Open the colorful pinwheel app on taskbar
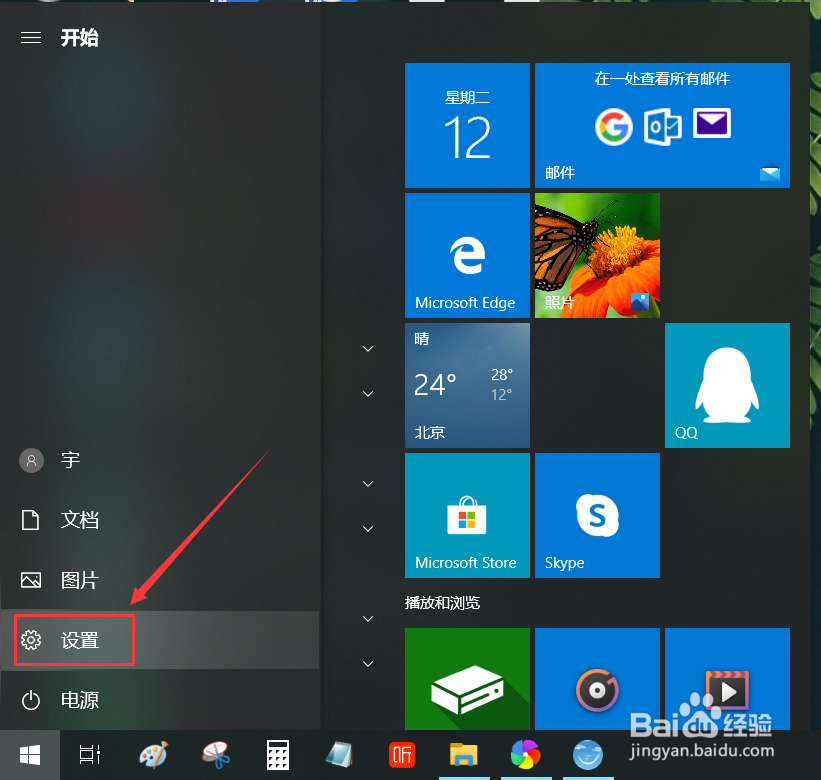 [525, 755]
